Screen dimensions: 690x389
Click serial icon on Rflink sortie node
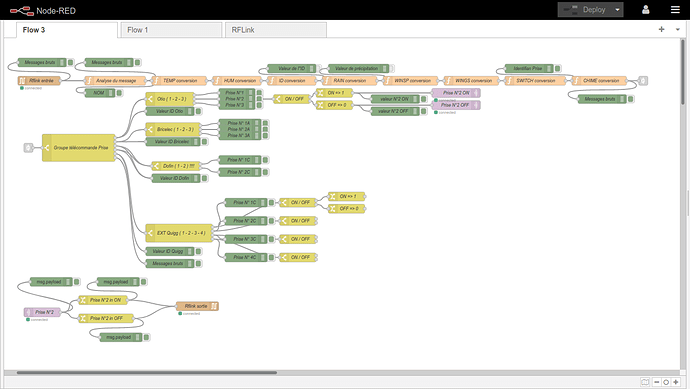point(214,306)
